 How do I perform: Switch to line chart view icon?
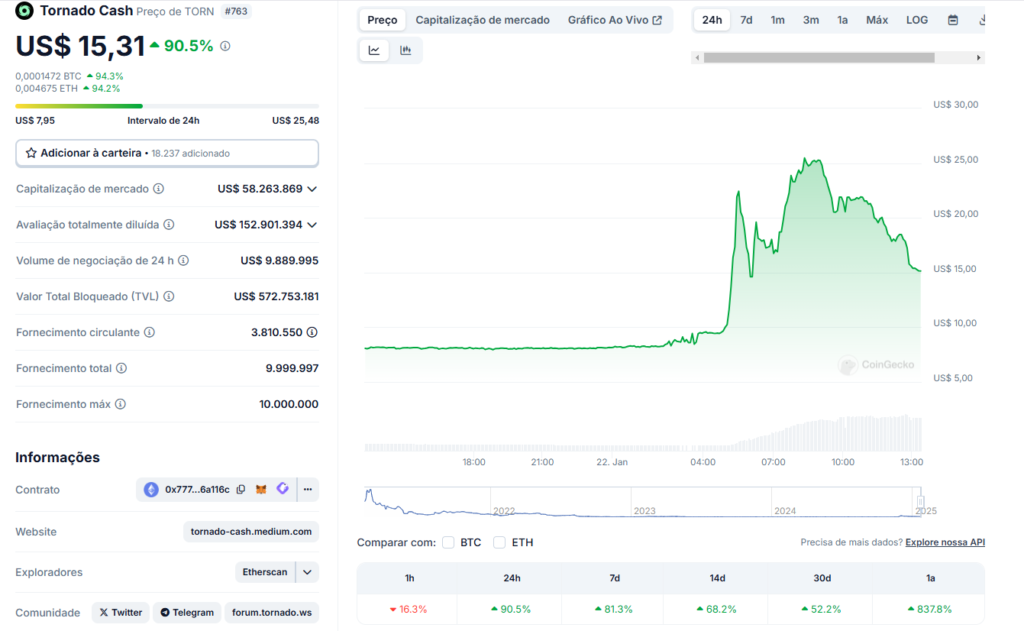point(374,50)
